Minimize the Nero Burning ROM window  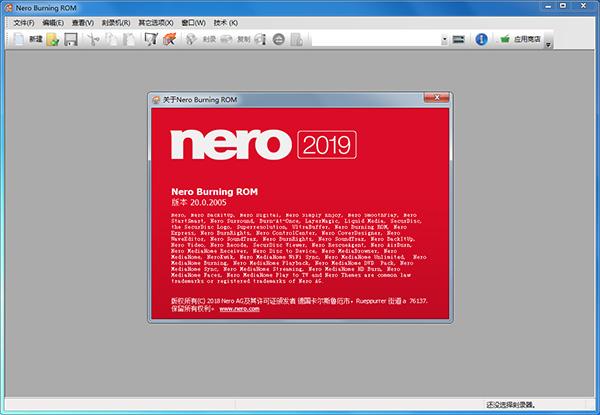pyautogui.click(x=548, y=6)
